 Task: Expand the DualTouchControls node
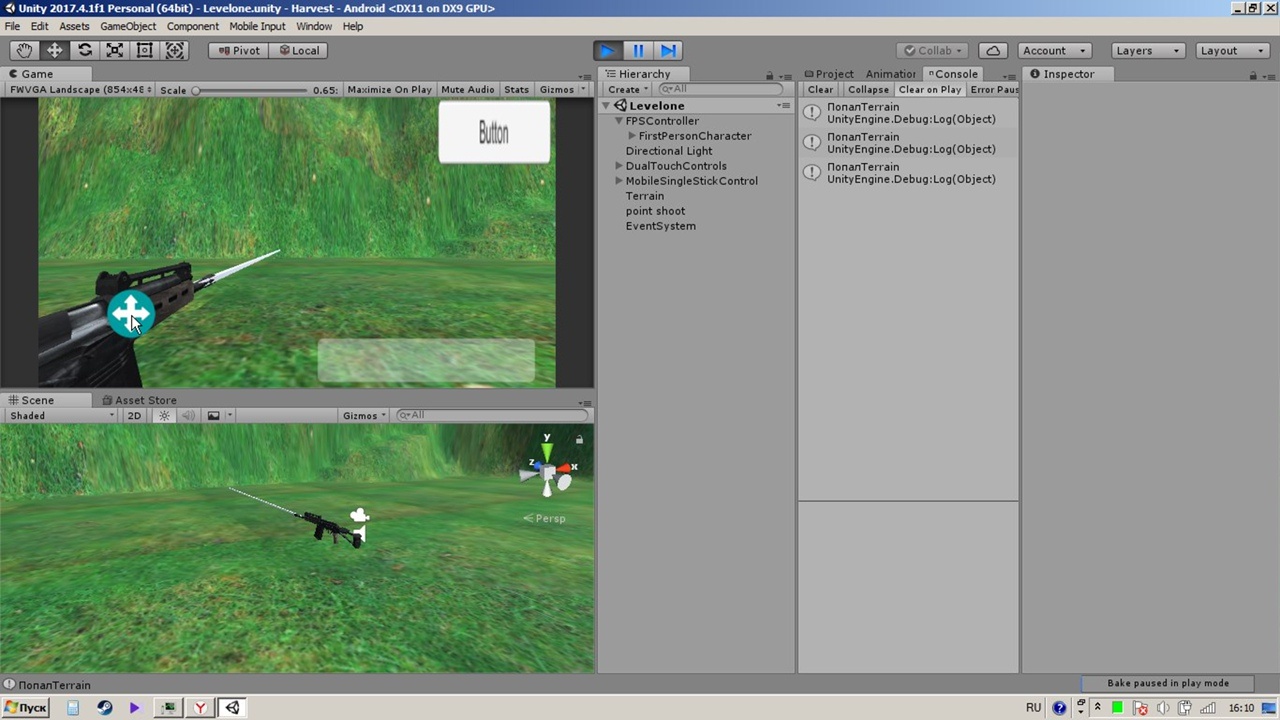click(x=619, y=166)
